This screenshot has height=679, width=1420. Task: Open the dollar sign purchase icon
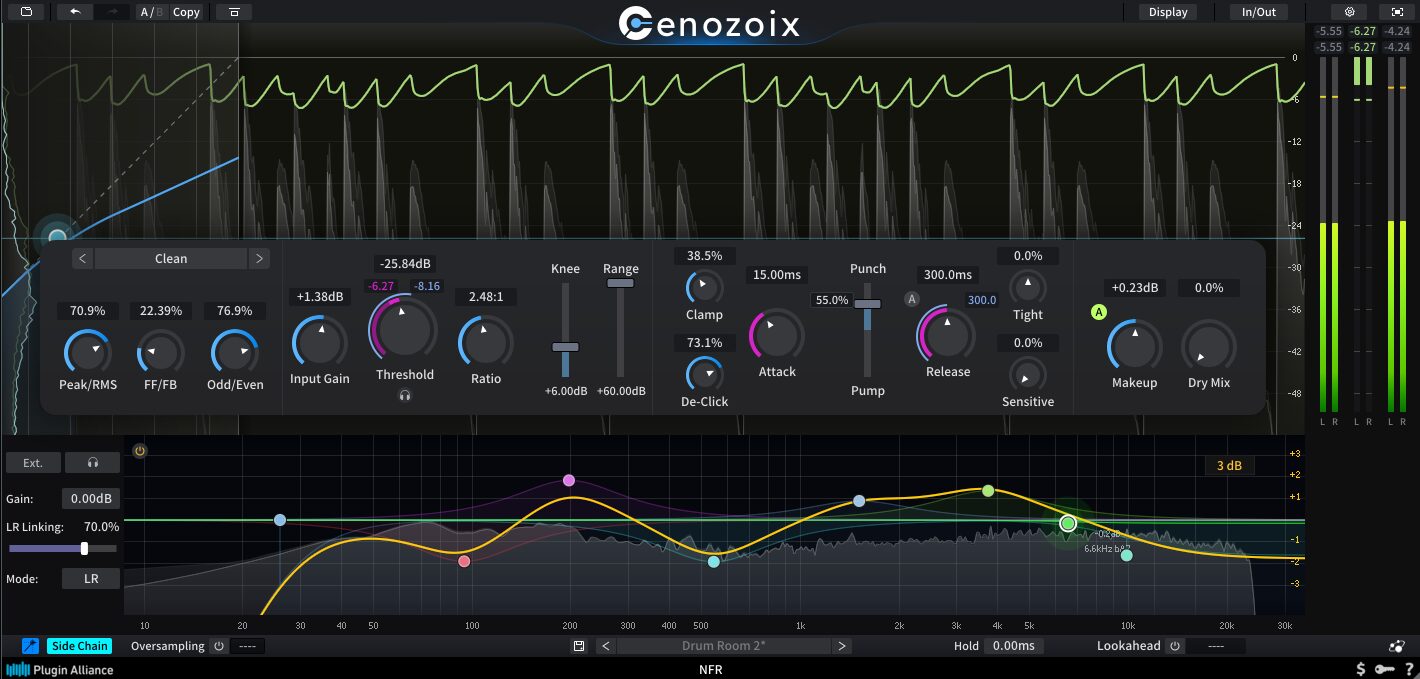[x=1360, y=669]
